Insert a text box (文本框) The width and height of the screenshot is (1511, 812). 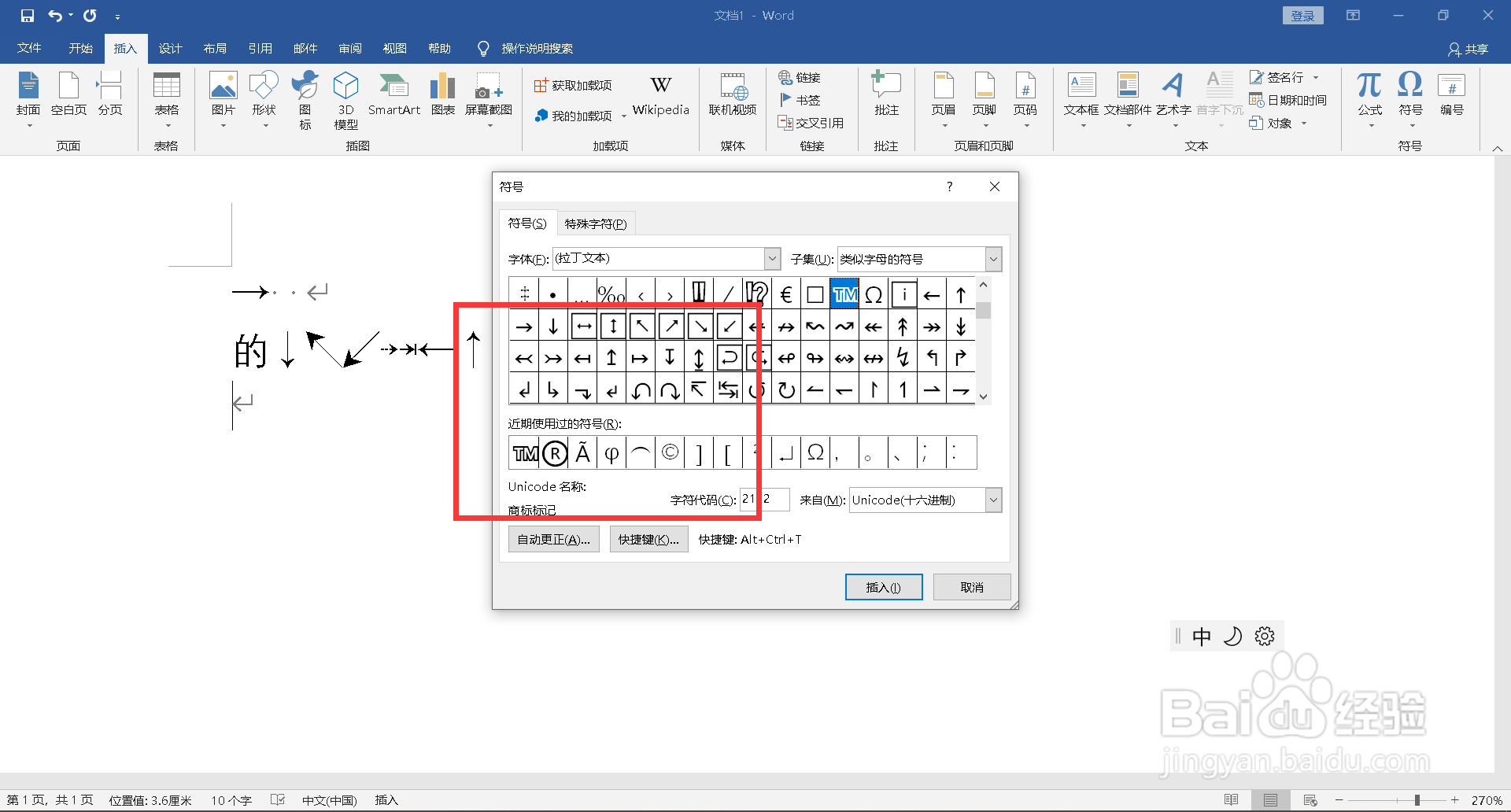click(1081, 101)
